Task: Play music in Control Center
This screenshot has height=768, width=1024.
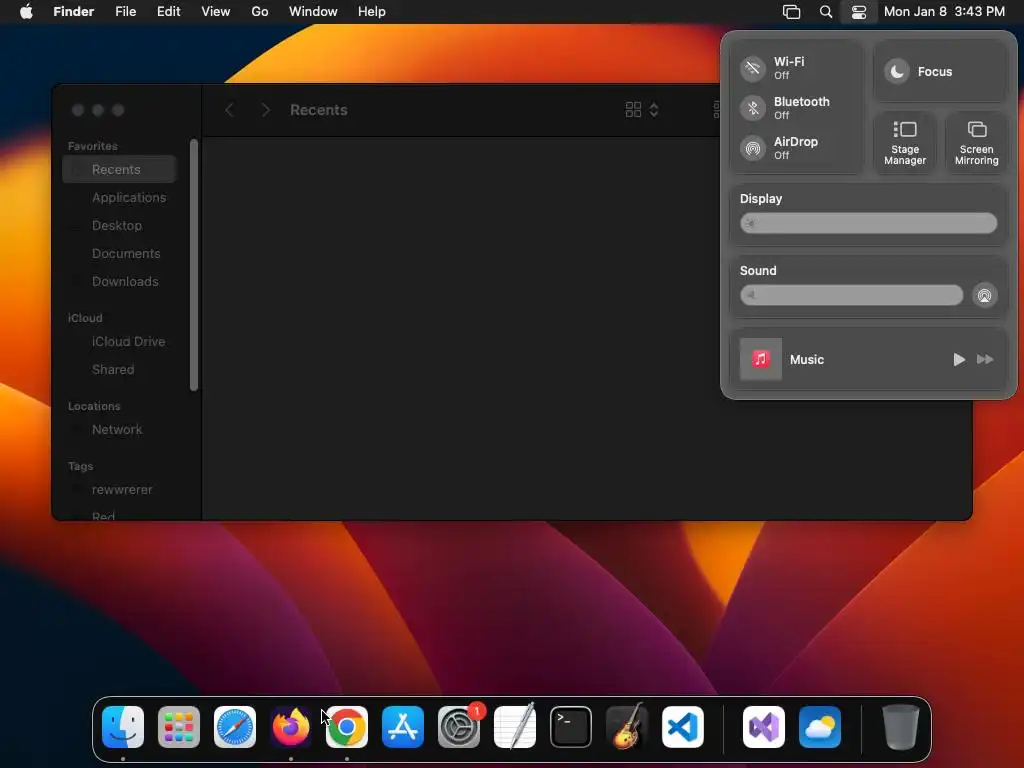Action: [x=959, y=360]
